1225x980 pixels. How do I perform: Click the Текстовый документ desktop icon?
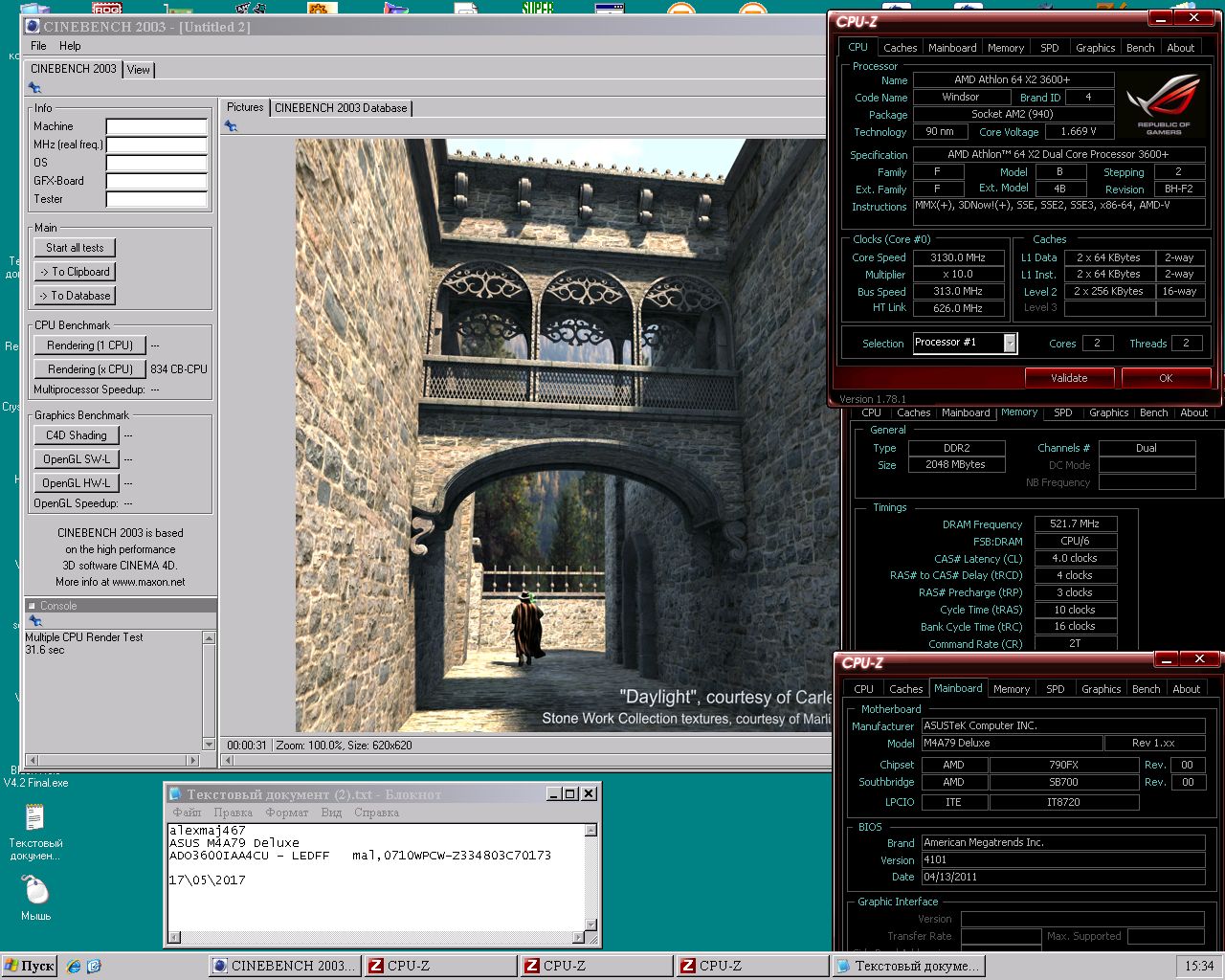tap(35, 832)
